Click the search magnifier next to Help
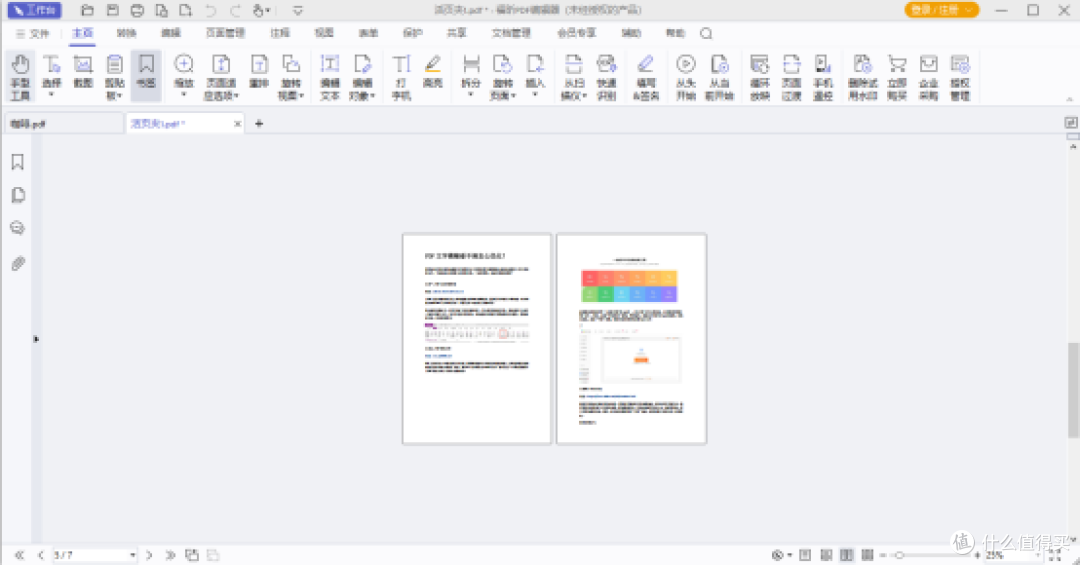This screenshot has height=565, width=1080. (x=706, y=33)
